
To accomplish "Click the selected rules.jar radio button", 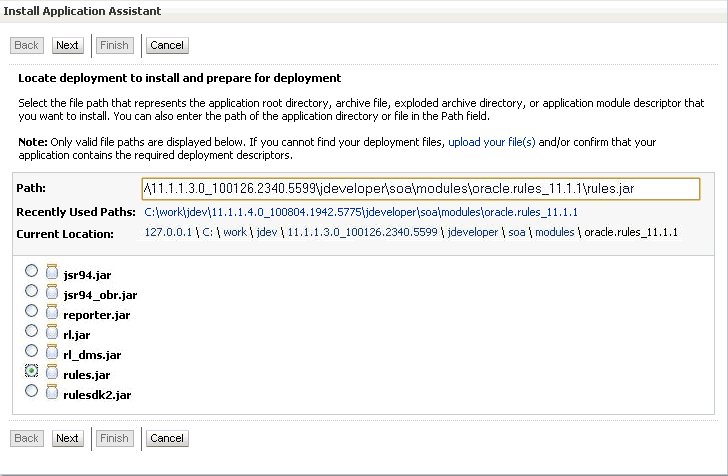I will [x=31, y=370].
